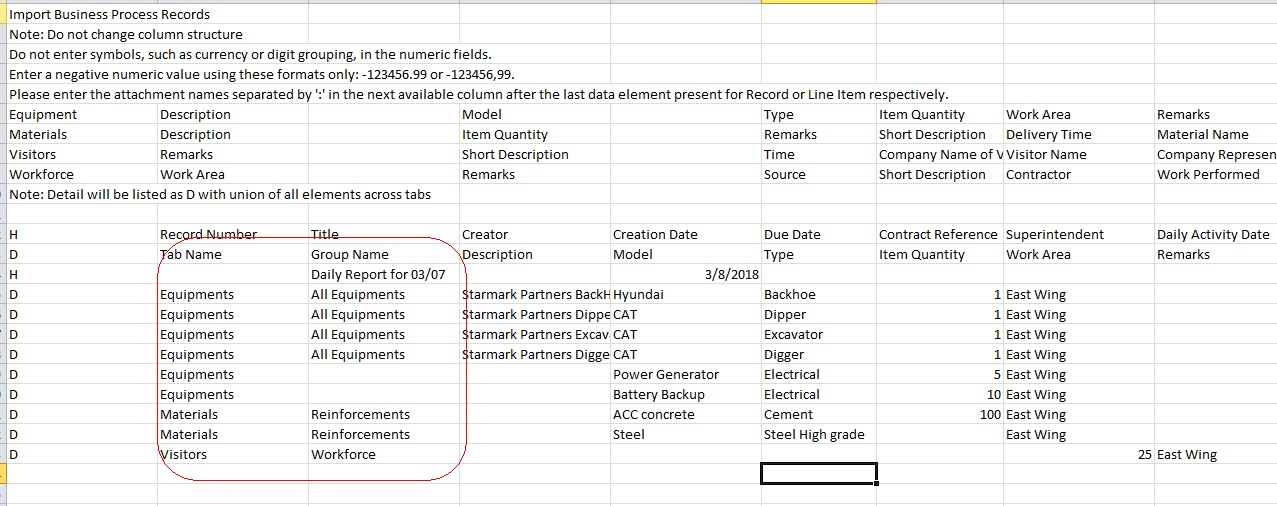
Task: Select the 'Excavator' type cell
Action: pos(819,334)
